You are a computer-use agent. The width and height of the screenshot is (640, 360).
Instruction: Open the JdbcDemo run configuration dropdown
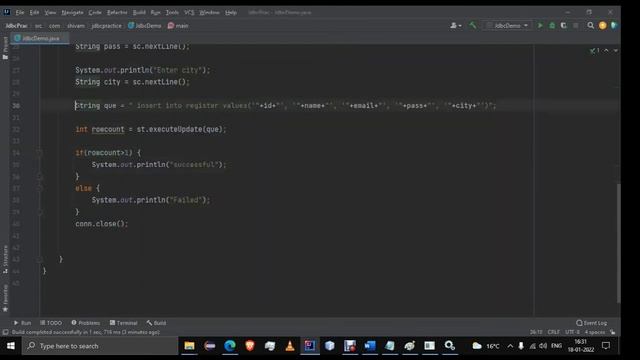click(x=507, y=25)
